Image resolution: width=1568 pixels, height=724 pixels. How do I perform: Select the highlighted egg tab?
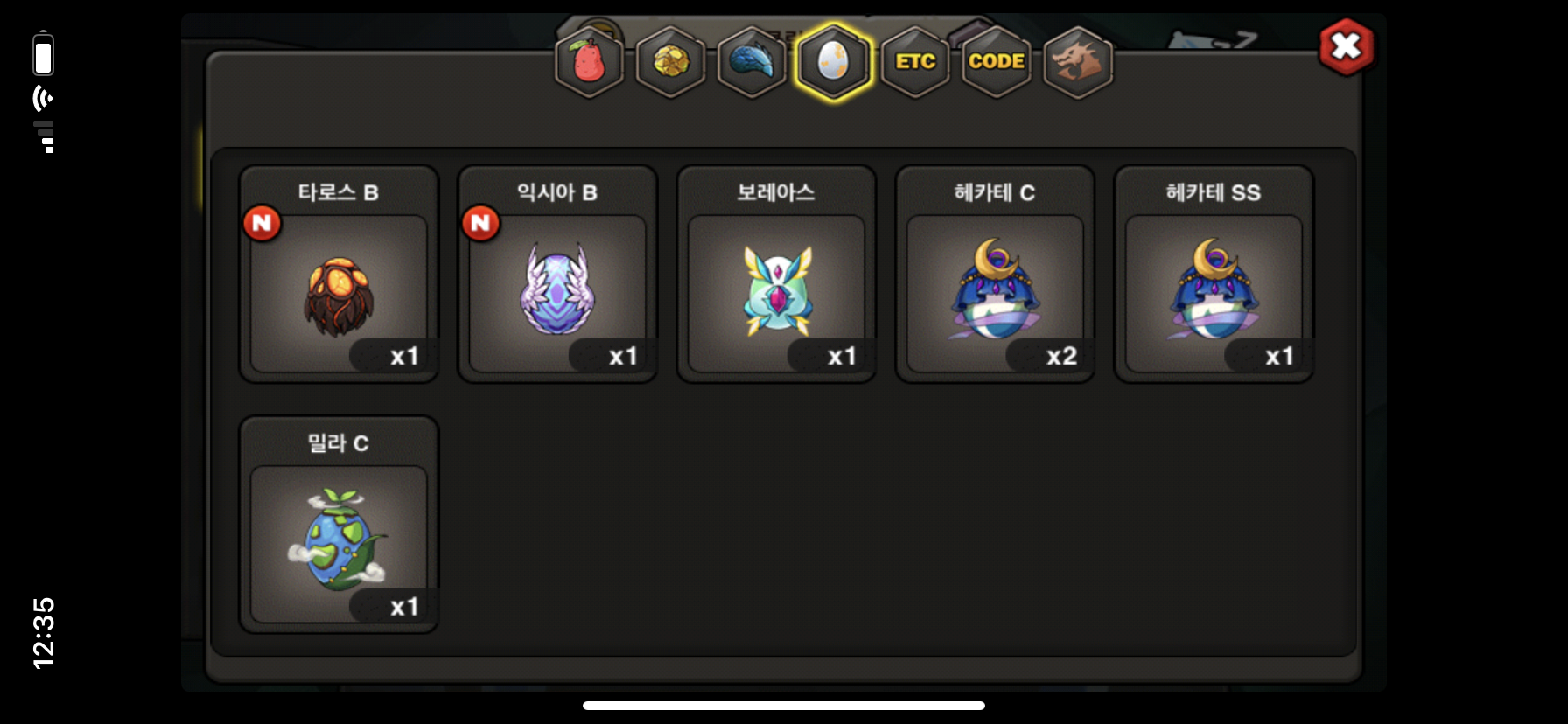click(833, 62)
